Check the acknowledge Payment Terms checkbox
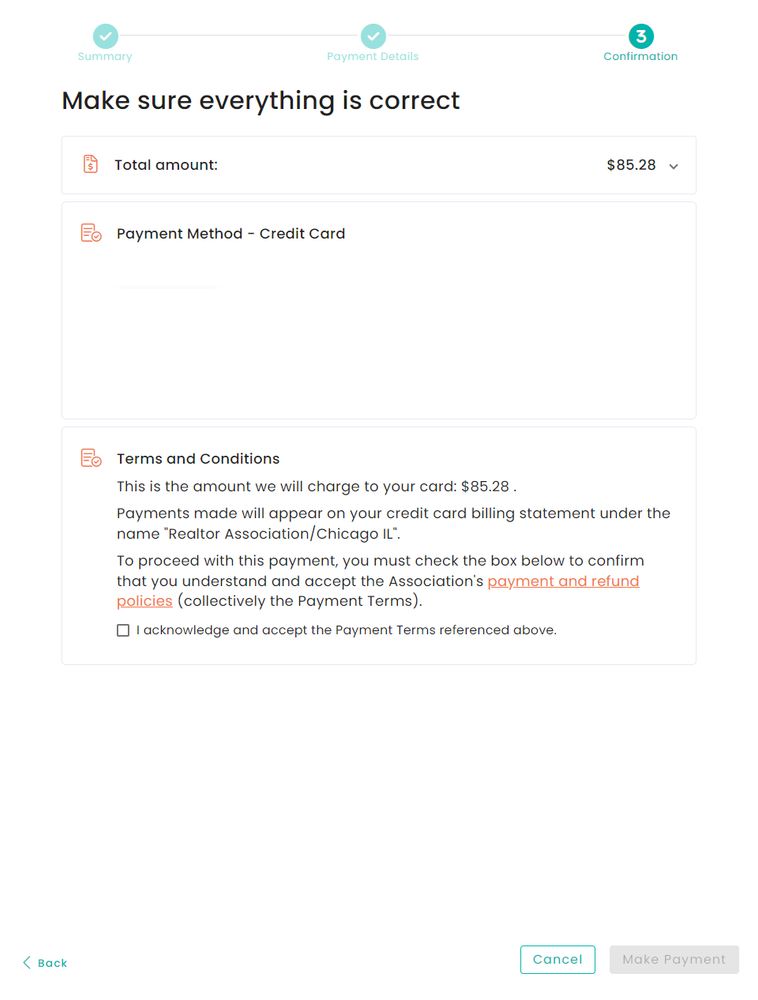 (x=123, y=630)
